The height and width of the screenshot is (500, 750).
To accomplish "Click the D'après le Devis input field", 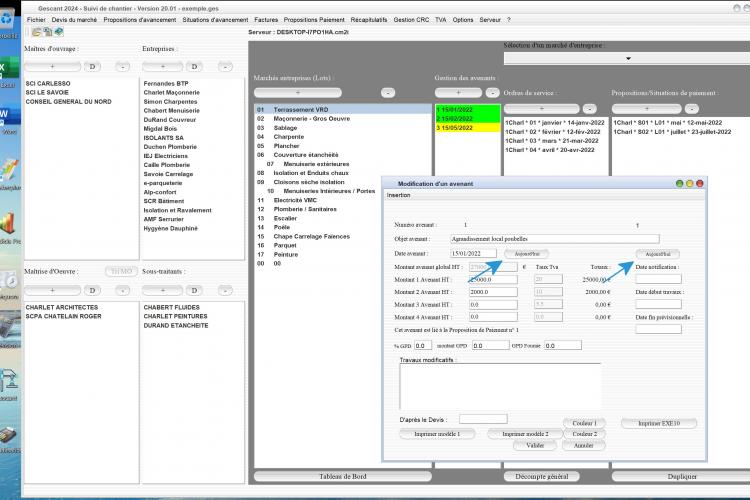I will click(483, 420).
